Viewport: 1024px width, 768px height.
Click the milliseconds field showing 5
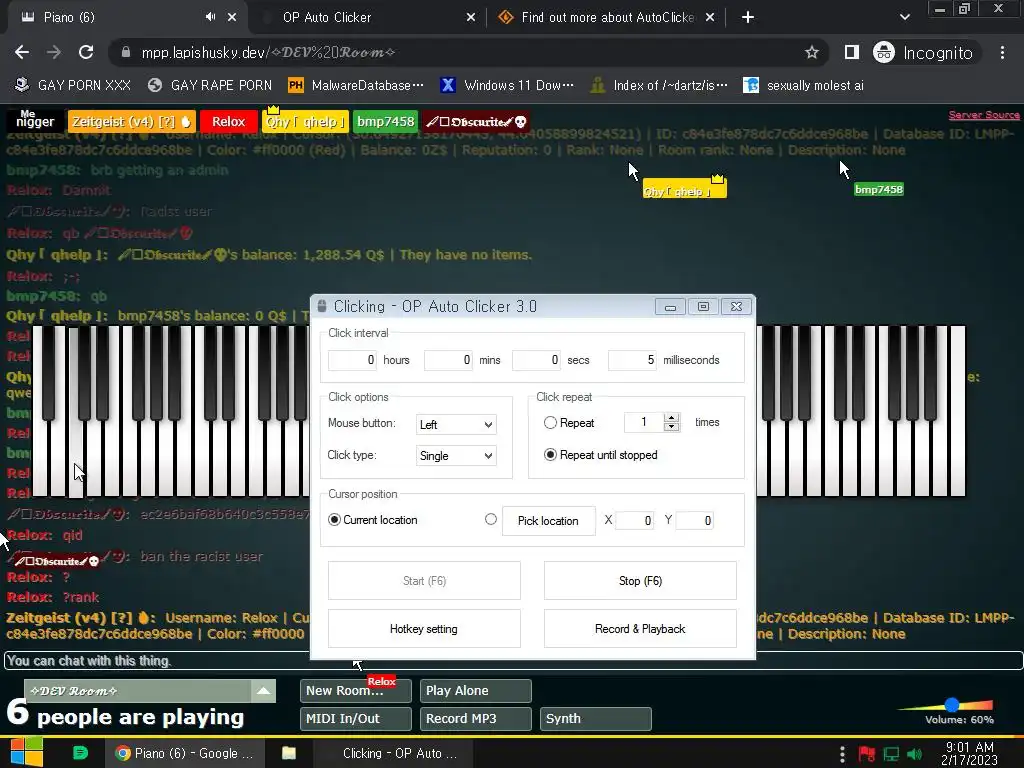632,360
